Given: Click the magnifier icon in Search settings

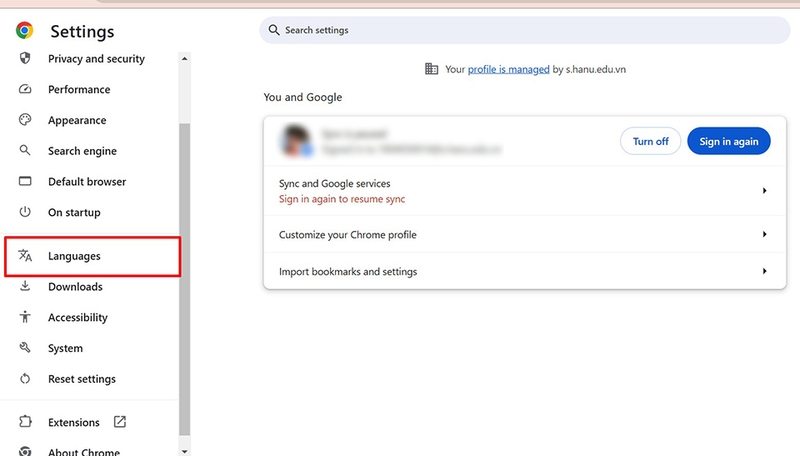Looking at the screenshot, I should click(274, 30).
